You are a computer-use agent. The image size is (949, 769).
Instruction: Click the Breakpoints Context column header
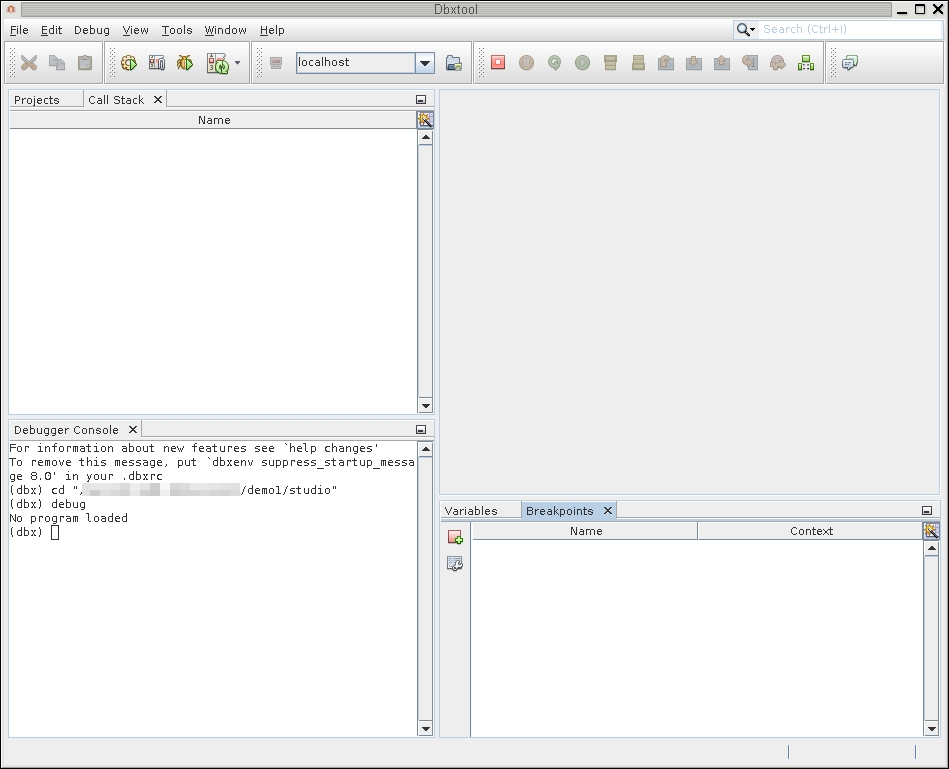pyautogui.click(x=811, y=531)
